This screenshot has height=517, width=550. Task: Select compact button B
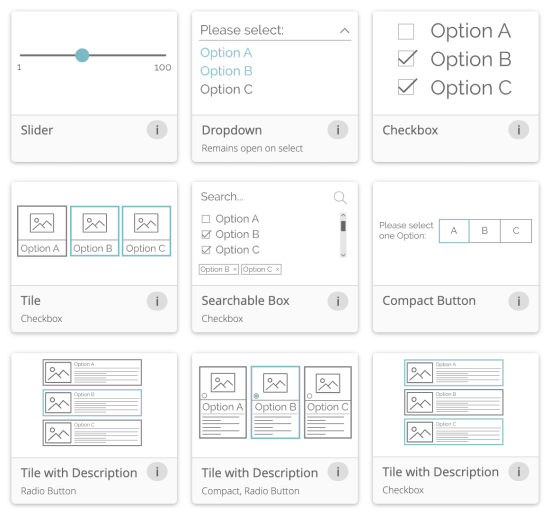[484, 231]
